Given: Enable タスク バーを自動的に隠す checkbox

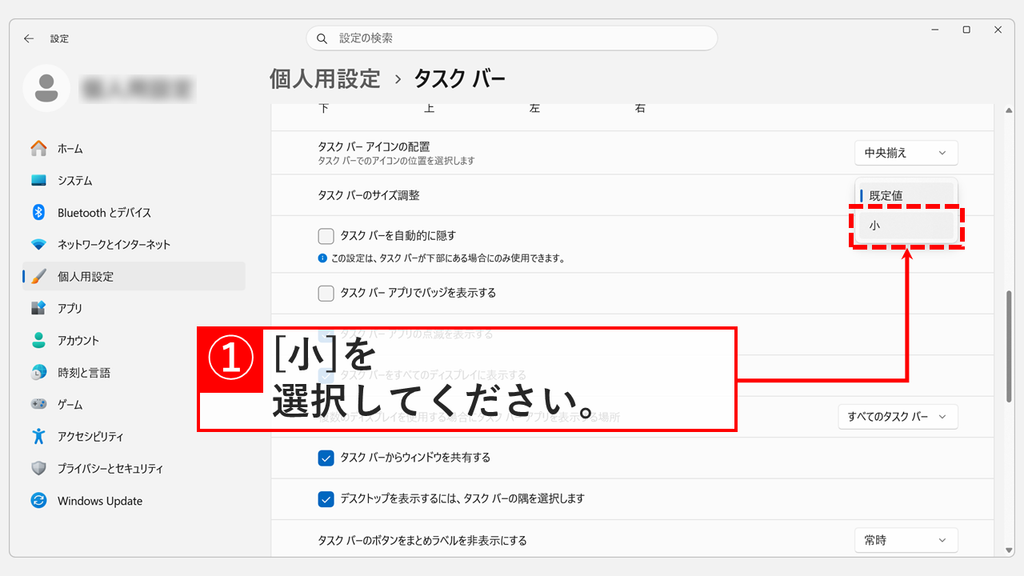Looking at the screenshot, I should (326, 236).
